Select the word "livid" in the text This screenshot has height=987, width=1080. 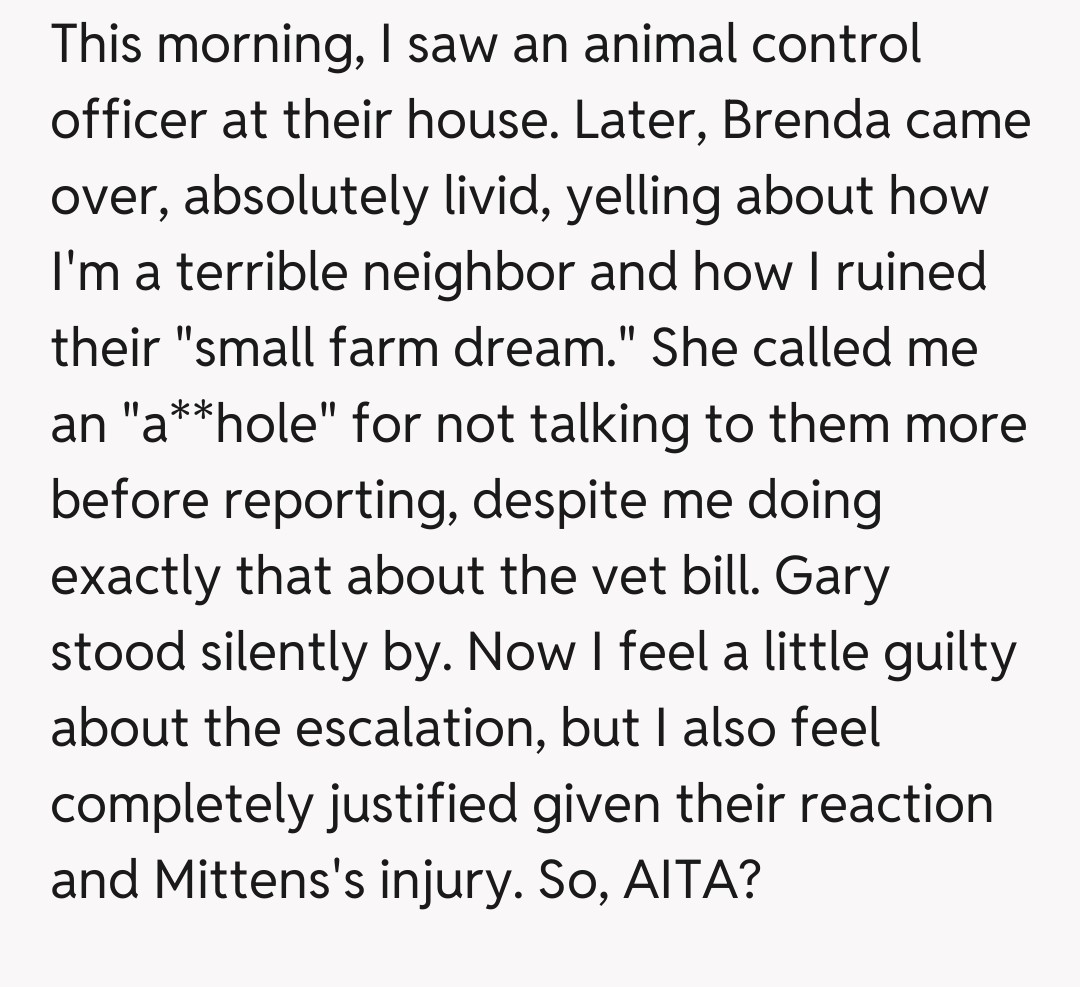(x=498, y=197)
